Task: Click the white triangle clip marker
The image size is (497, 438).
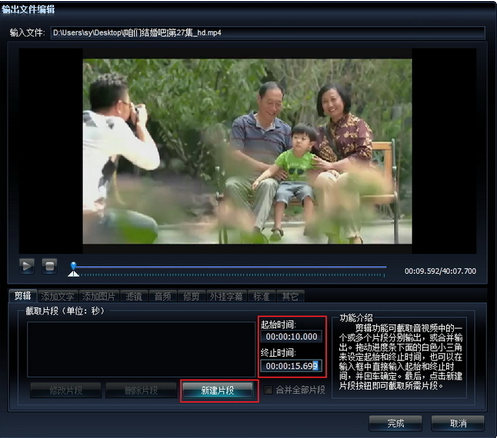Action: 73,273
